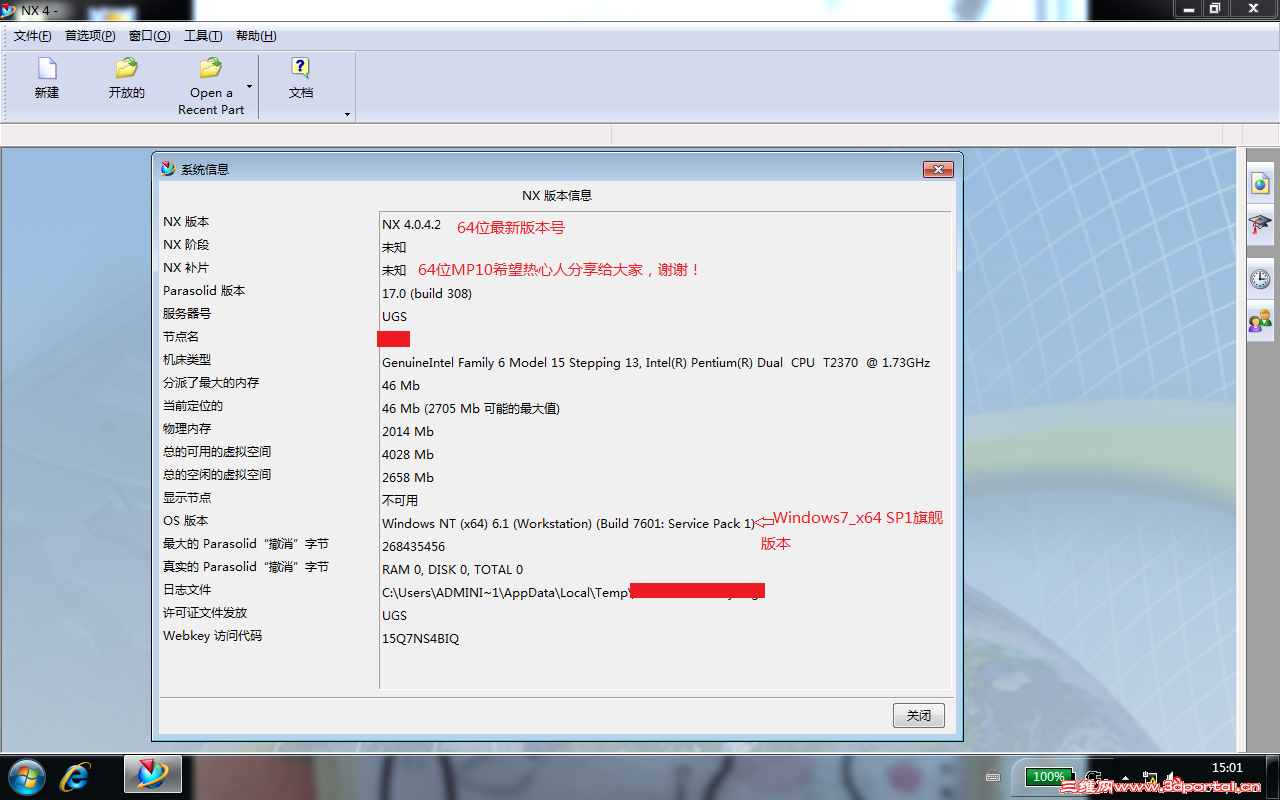
Task: Click the network tray icon
Action: 1149,777
